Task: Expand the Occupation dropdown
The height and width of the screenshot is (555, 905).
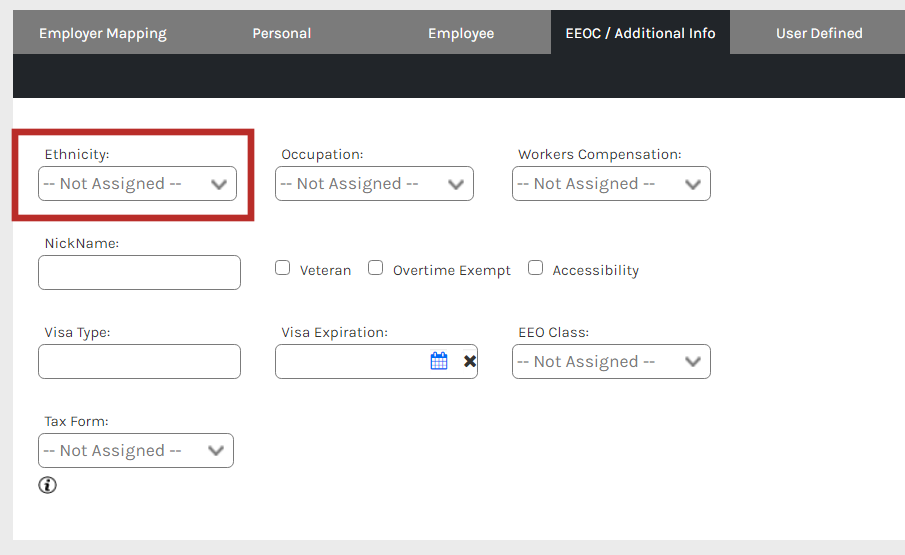Action: point(374,183)
